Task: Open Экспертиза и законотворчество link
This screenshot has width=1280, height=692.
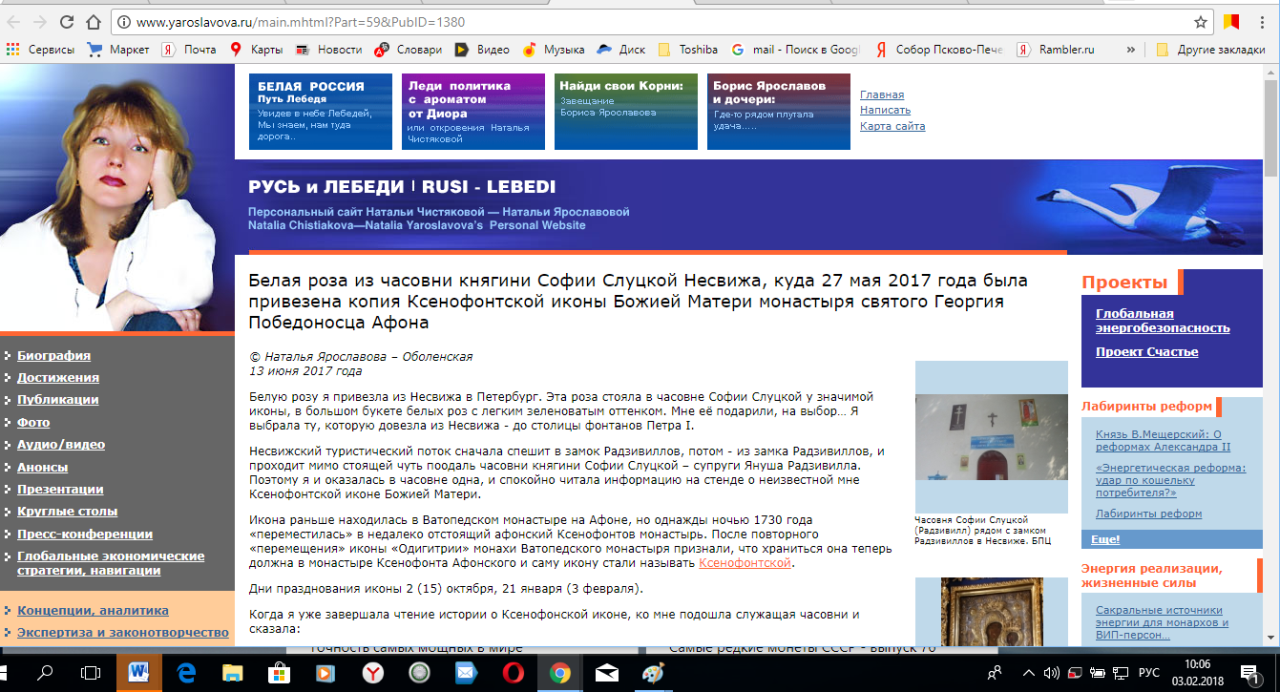Action: [x=123, y=632]
